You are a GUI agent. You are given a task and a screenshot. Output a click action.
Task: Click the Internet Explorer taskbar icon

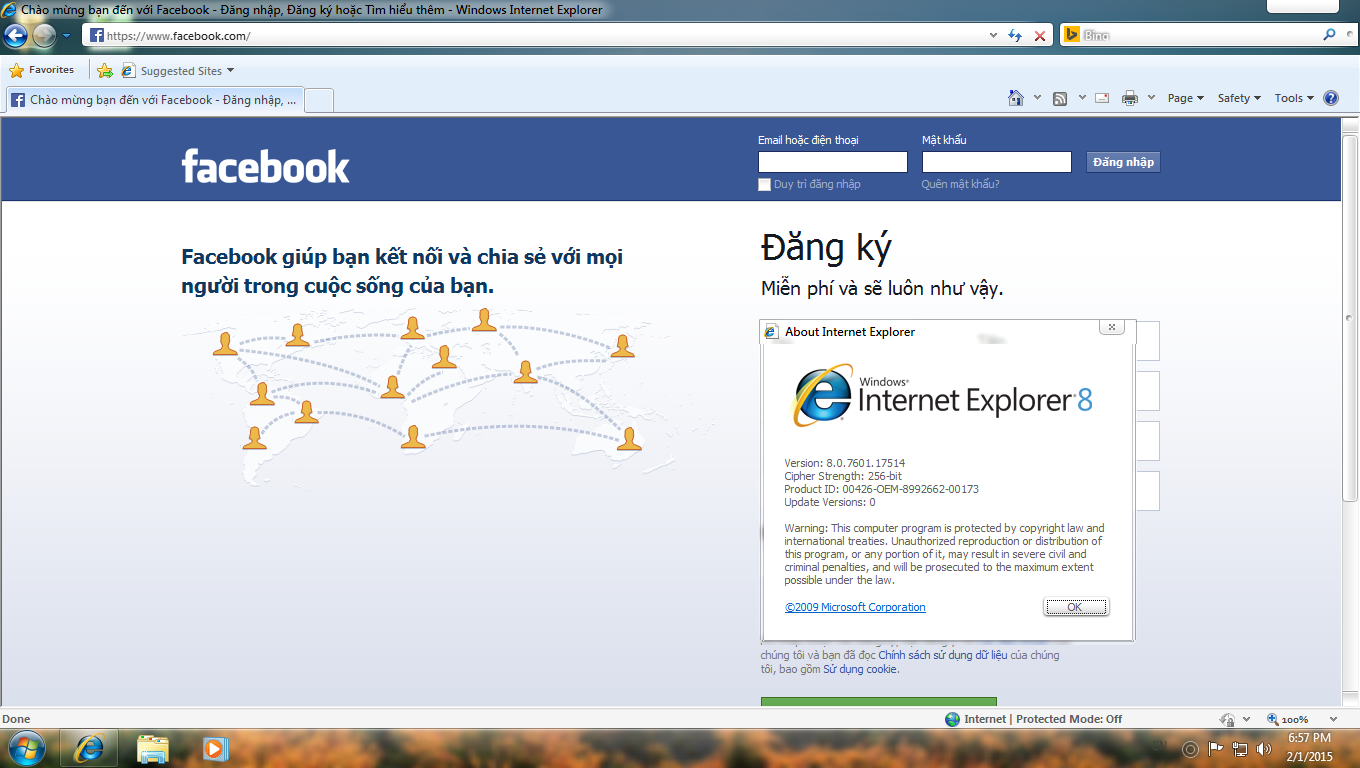[x=89, y=748]
